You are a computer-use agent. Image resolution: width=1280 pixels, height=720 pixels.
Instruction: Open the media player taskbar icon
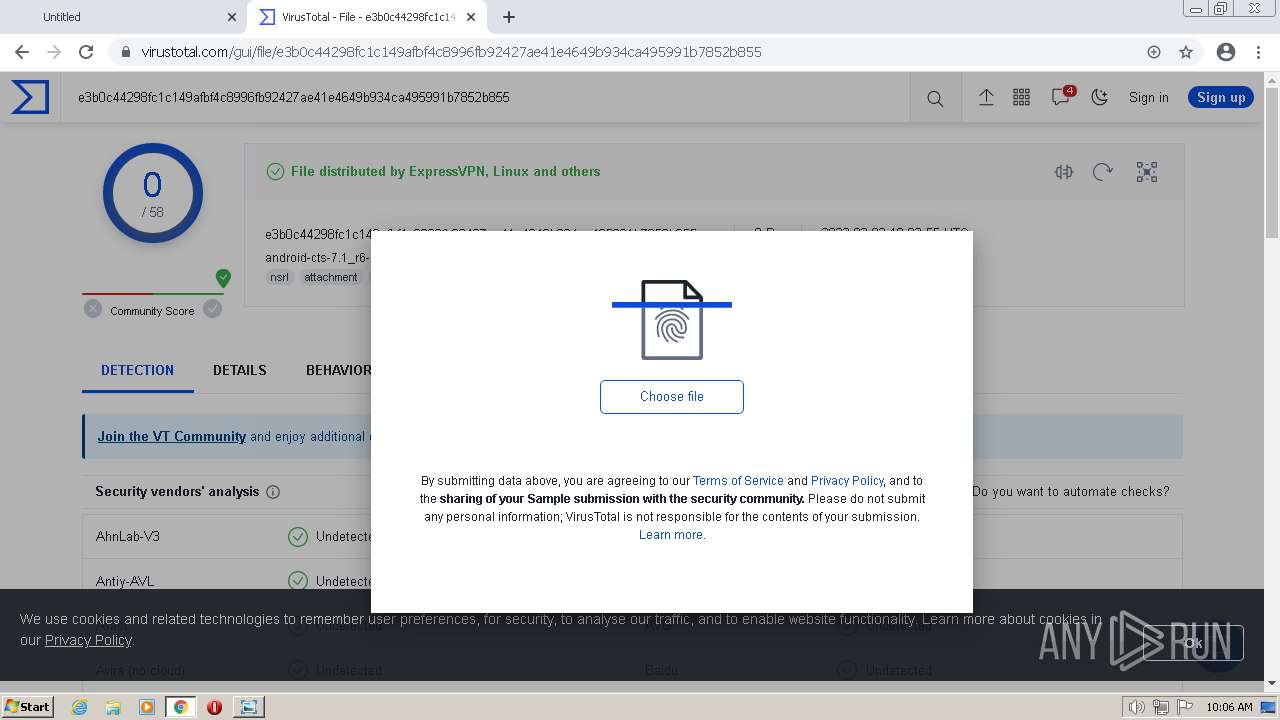tap(147, 707)
